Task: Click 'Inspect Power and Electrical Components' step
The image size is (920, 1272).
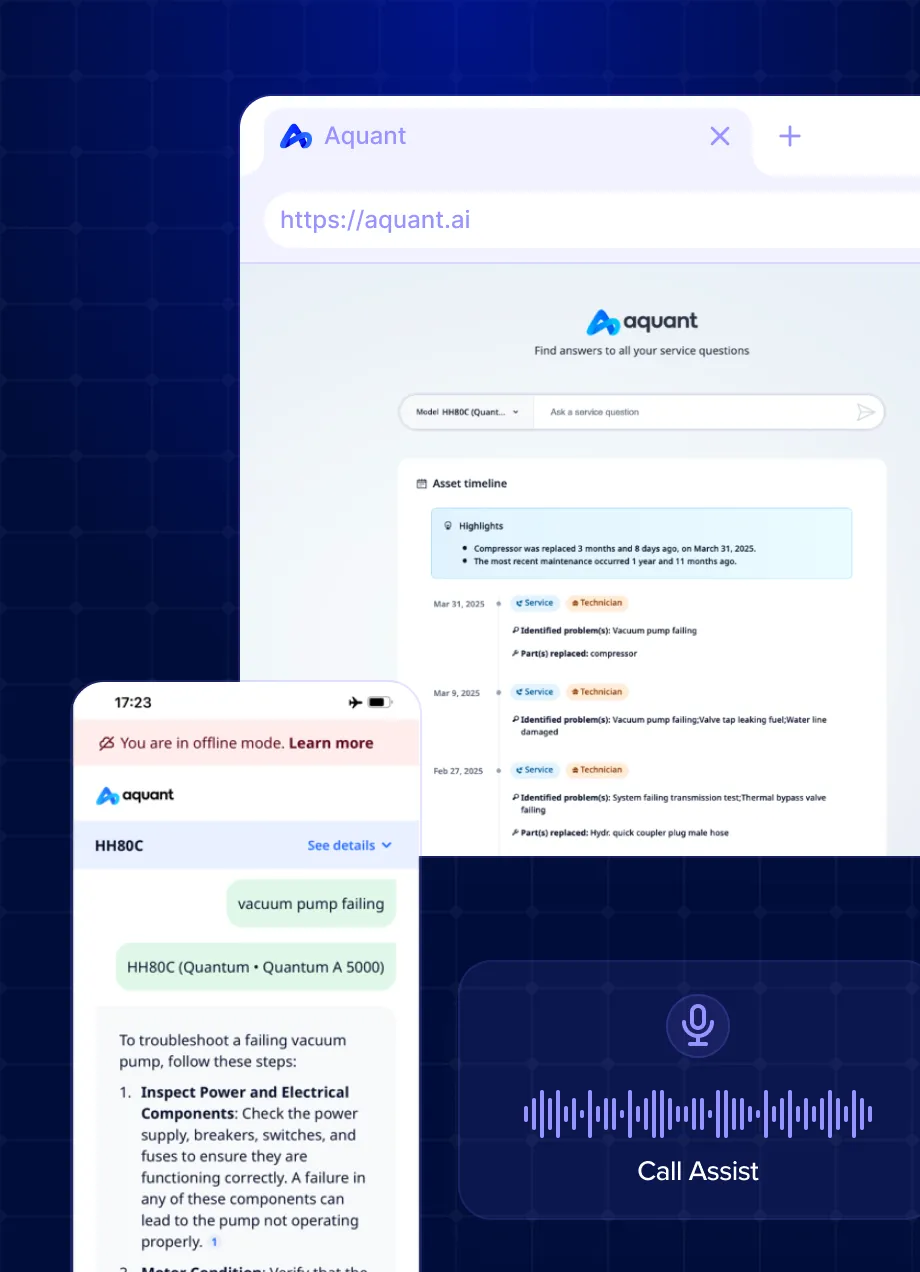Action: tap(245, 1103)
